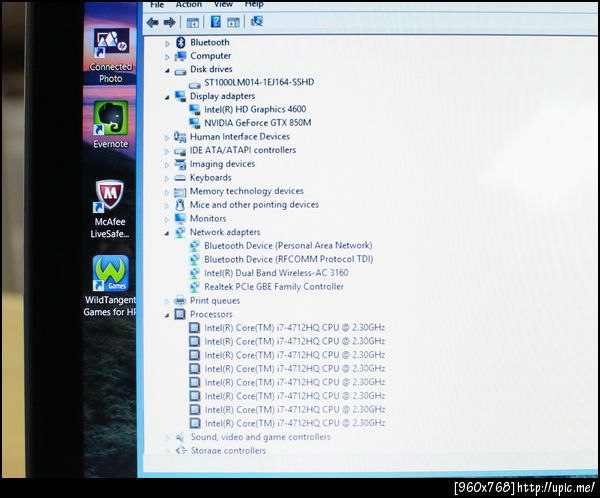Expand the Computer category arrow
Screen dimensions: 600x498
167,57
